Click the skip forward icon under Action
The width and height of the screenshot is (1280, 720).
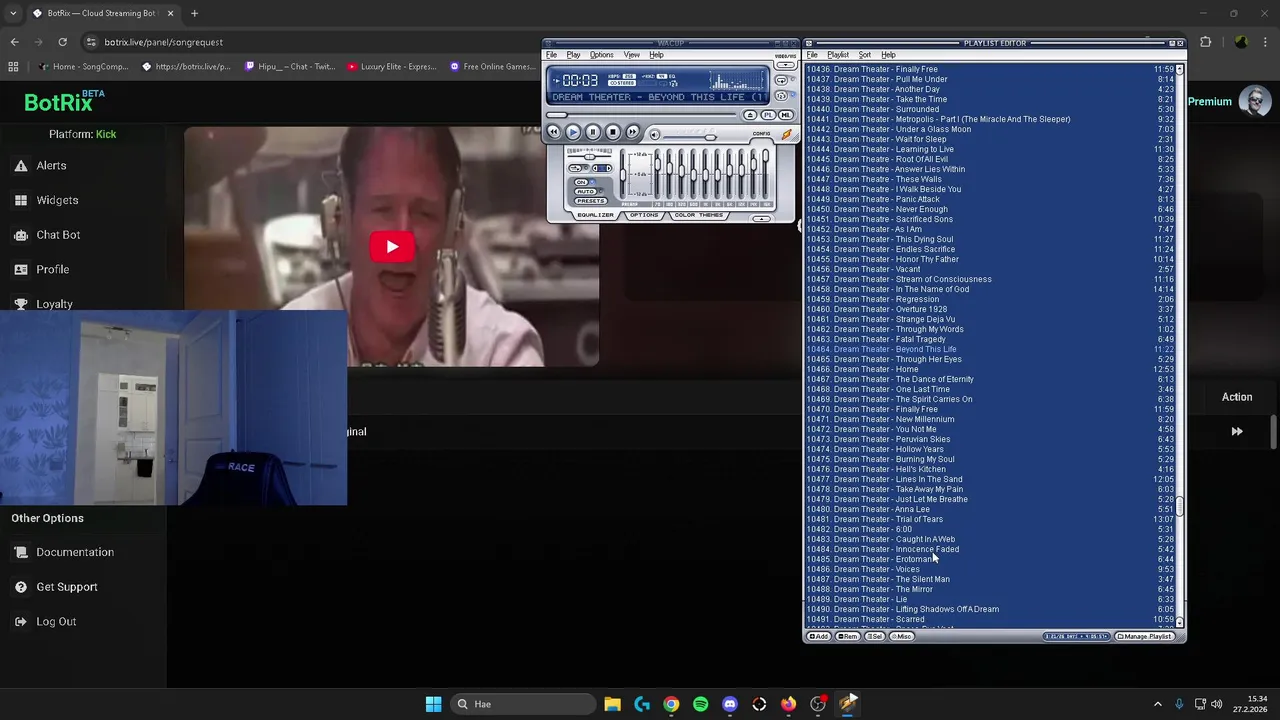[x=1237, y=431]
